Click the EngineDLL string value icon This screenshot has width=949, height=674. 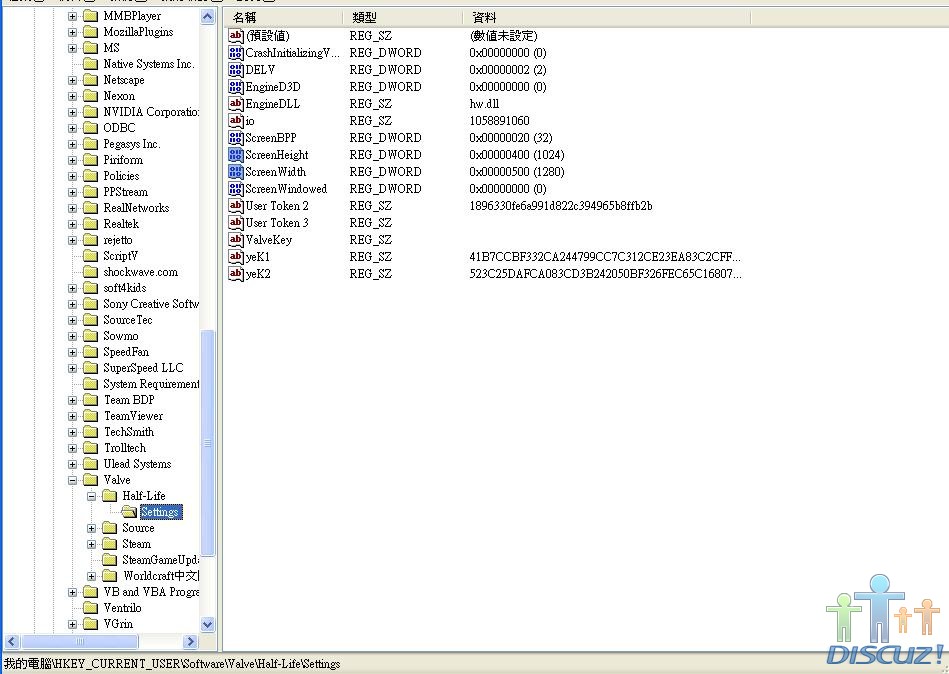tap(236, 104)
